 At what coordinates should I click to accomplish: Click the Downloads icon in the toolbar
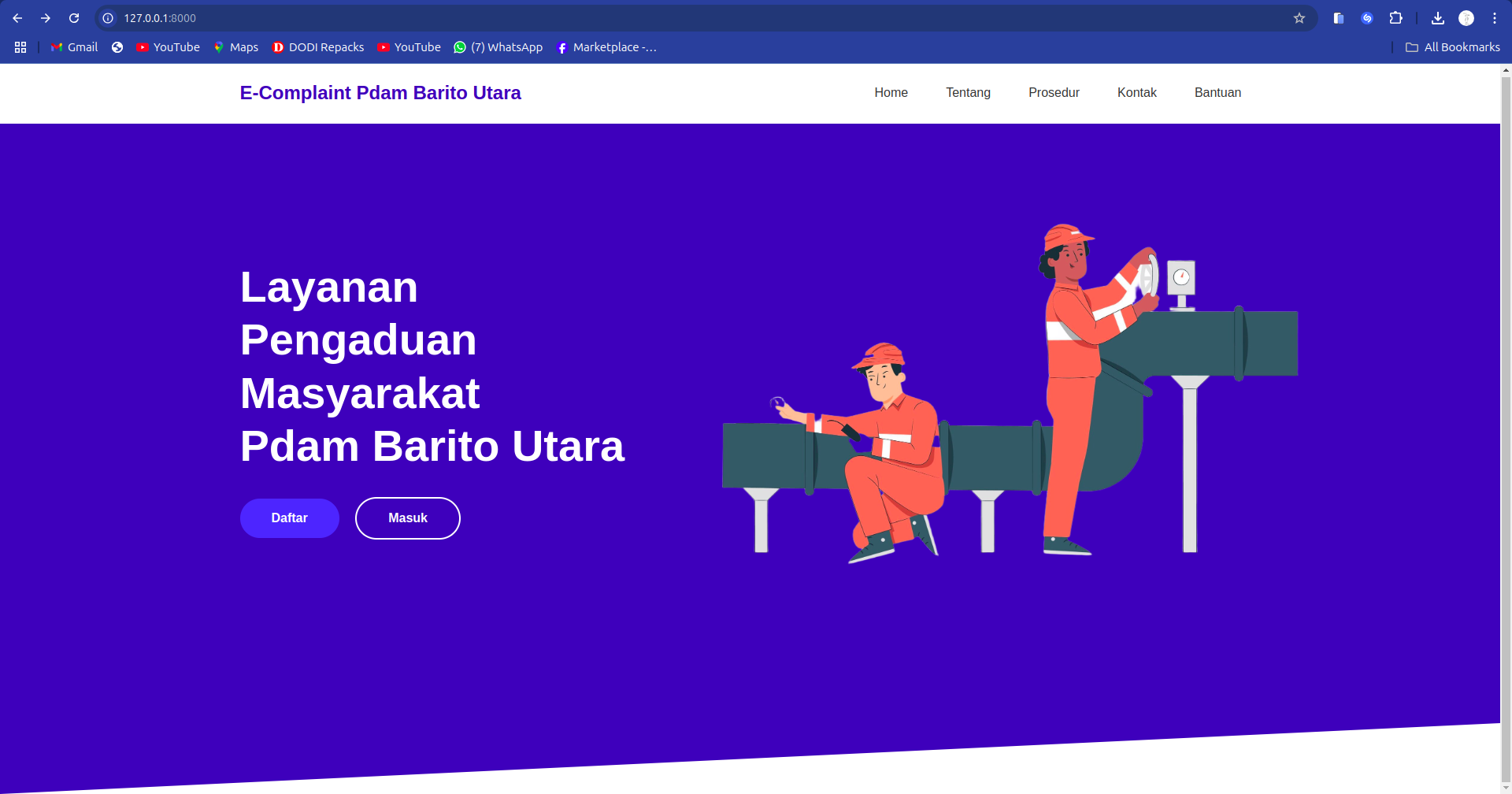click(1438, 17)
